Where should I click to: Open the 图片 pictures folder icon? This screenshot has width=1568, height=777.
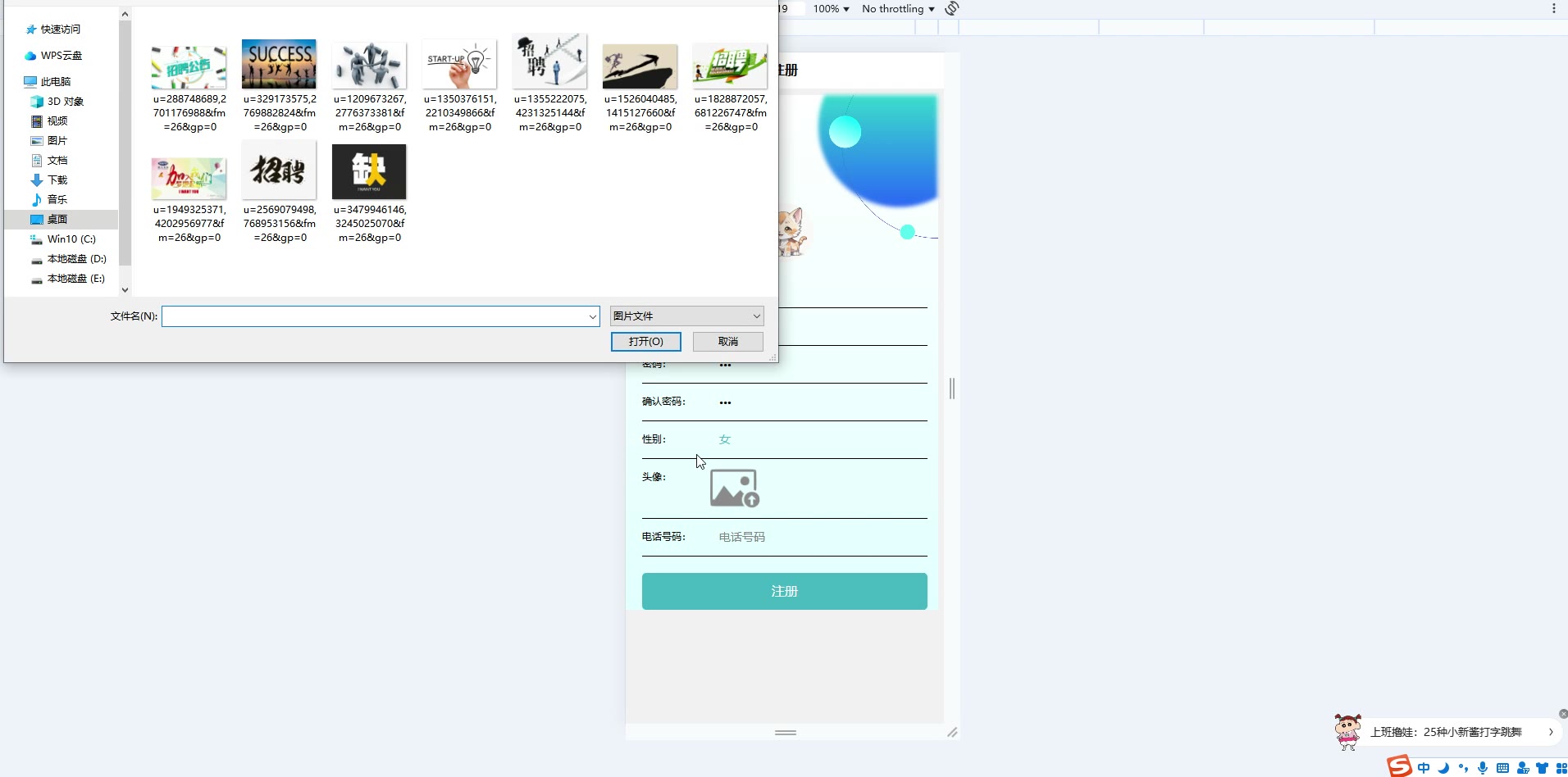[x=37, y=141]
